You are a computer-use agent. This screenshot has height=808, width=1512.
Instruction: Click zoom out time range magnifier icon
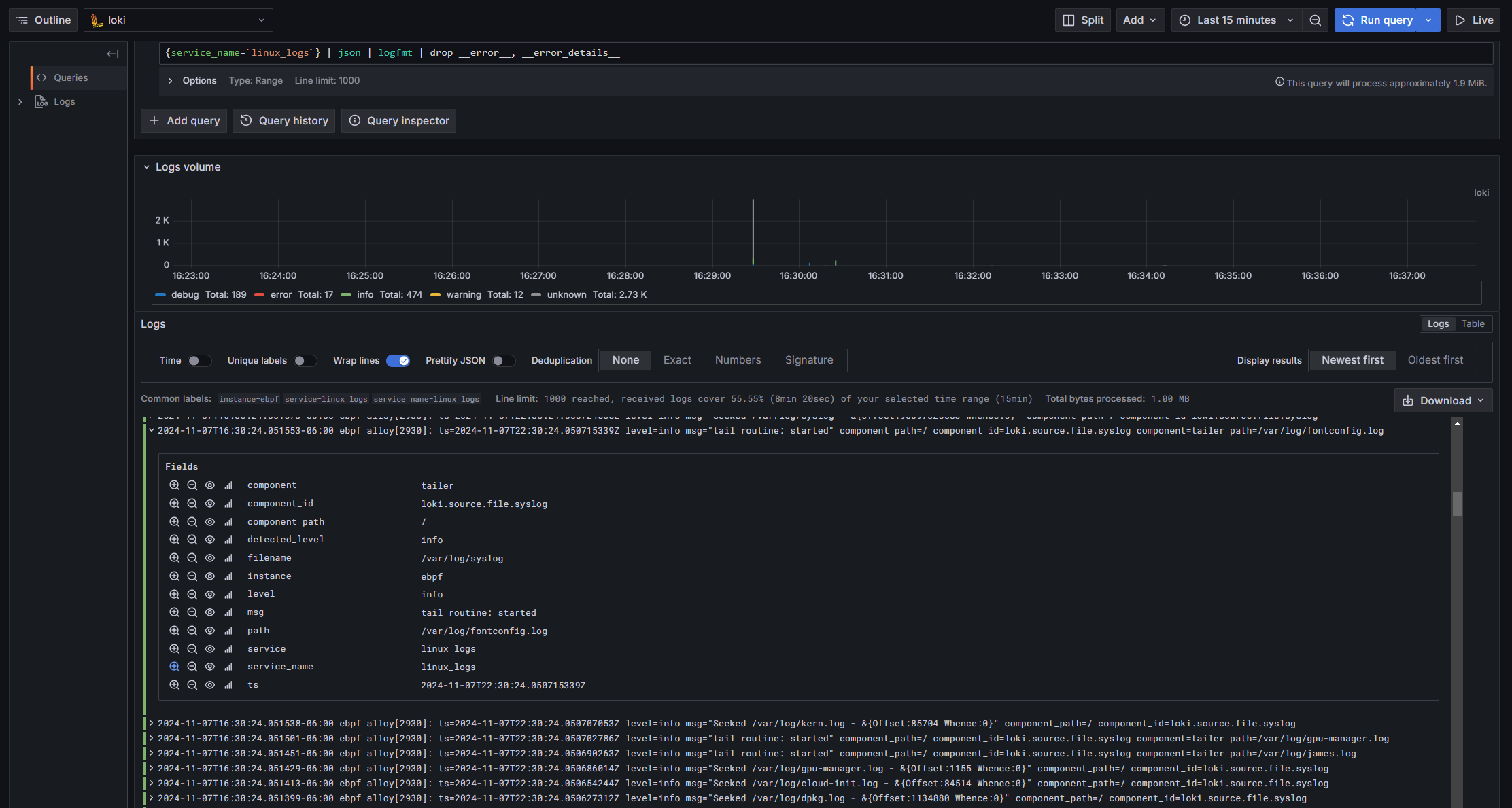pyautogui.click(x=1315, y=20)
